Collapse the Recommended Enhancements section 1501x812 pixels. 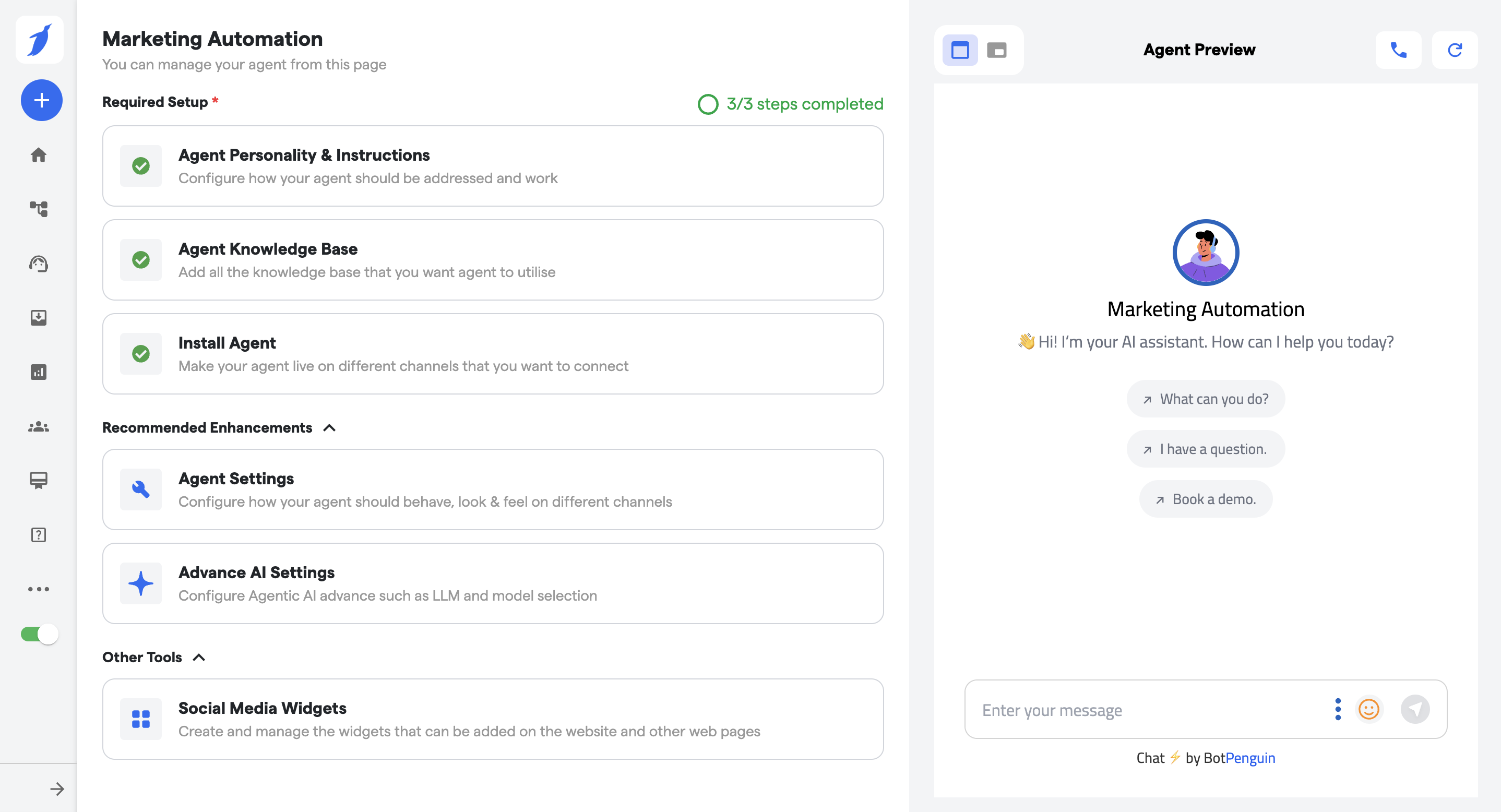point(329,427)
